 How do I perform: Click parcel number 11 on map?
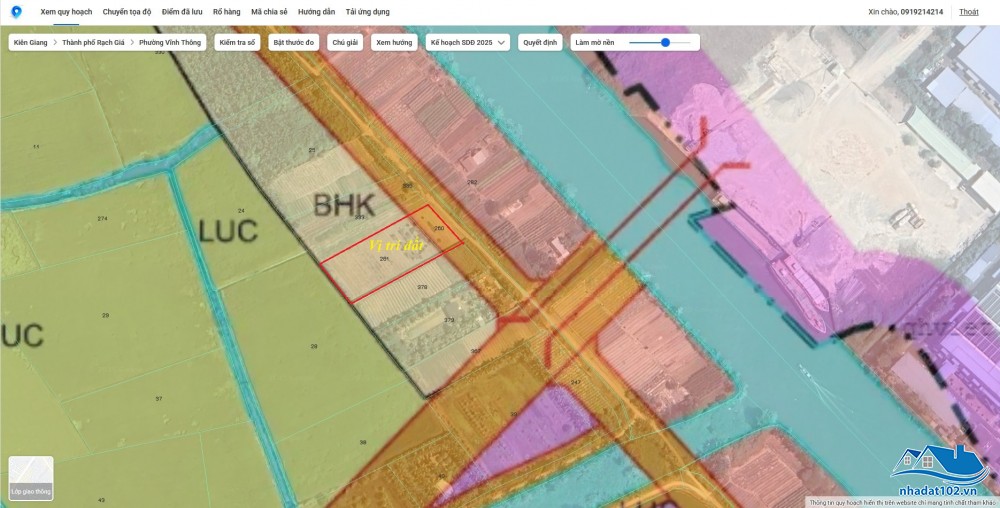36,147
